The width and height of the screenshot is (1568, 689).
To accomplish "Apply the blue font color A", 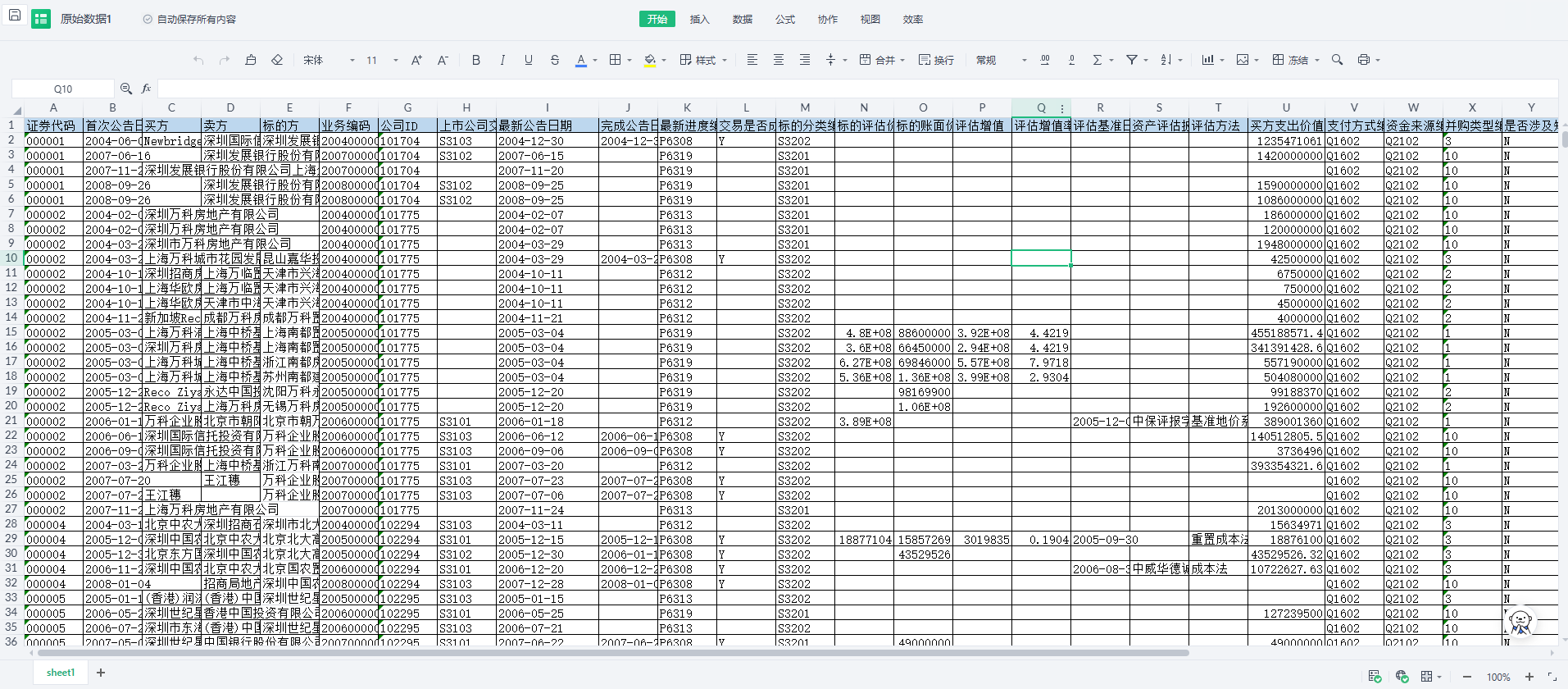I will pos(581,60).
